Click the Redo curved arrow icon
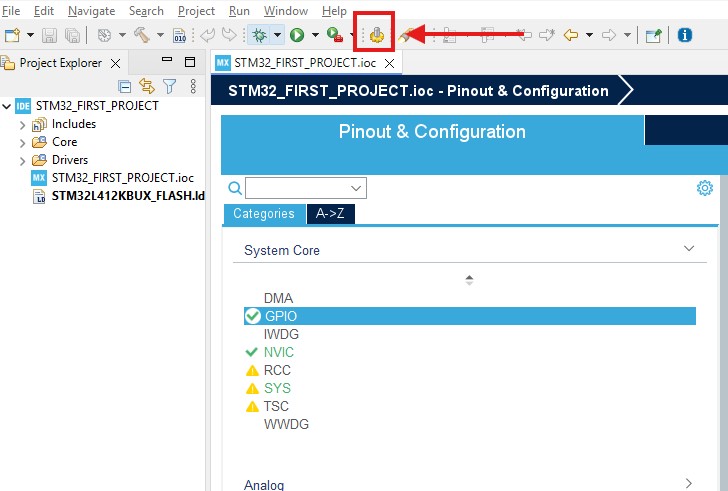728x491 pixels. tap(229, 35)
